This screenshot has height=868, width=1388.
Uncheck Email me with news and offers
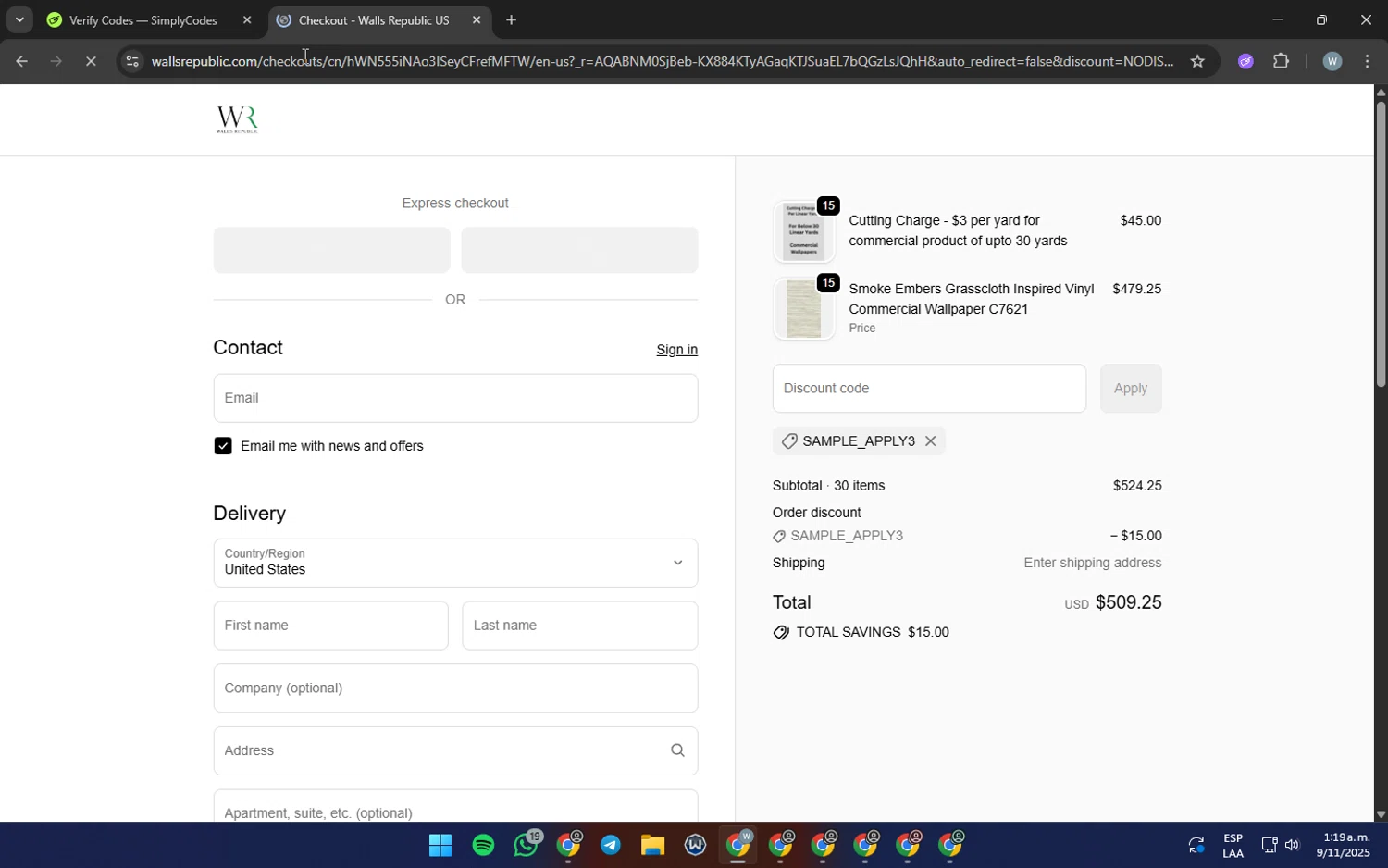[223, 446]
